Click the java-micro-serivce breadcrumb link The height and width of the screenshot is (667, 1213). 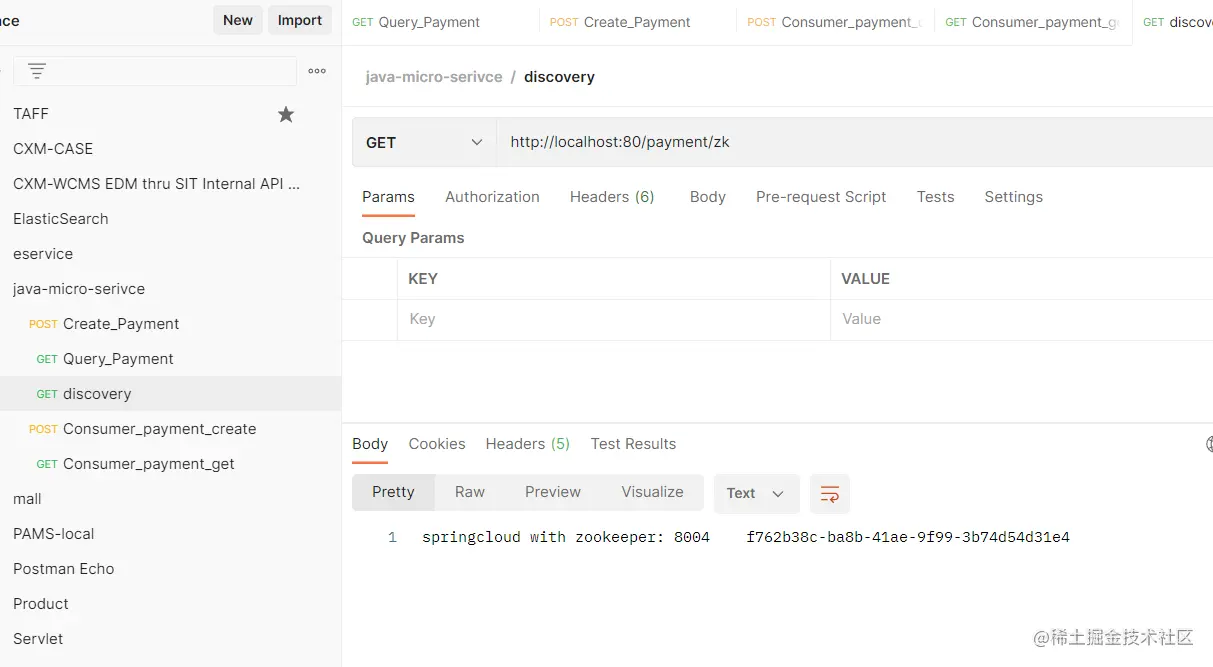[434, 77]
